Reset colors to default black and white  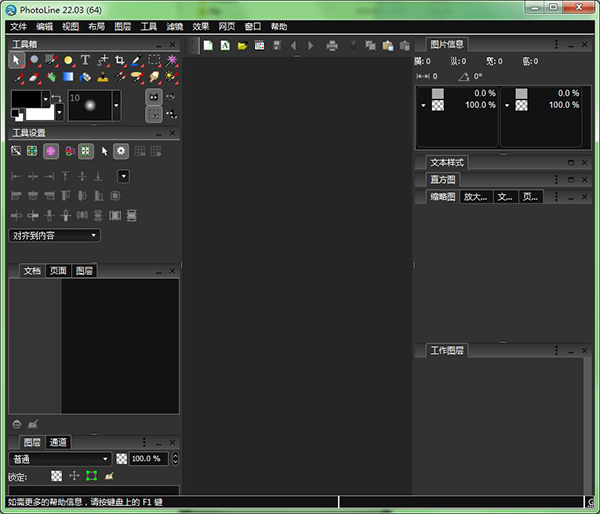pyautogui.click(x=16, y=114)
